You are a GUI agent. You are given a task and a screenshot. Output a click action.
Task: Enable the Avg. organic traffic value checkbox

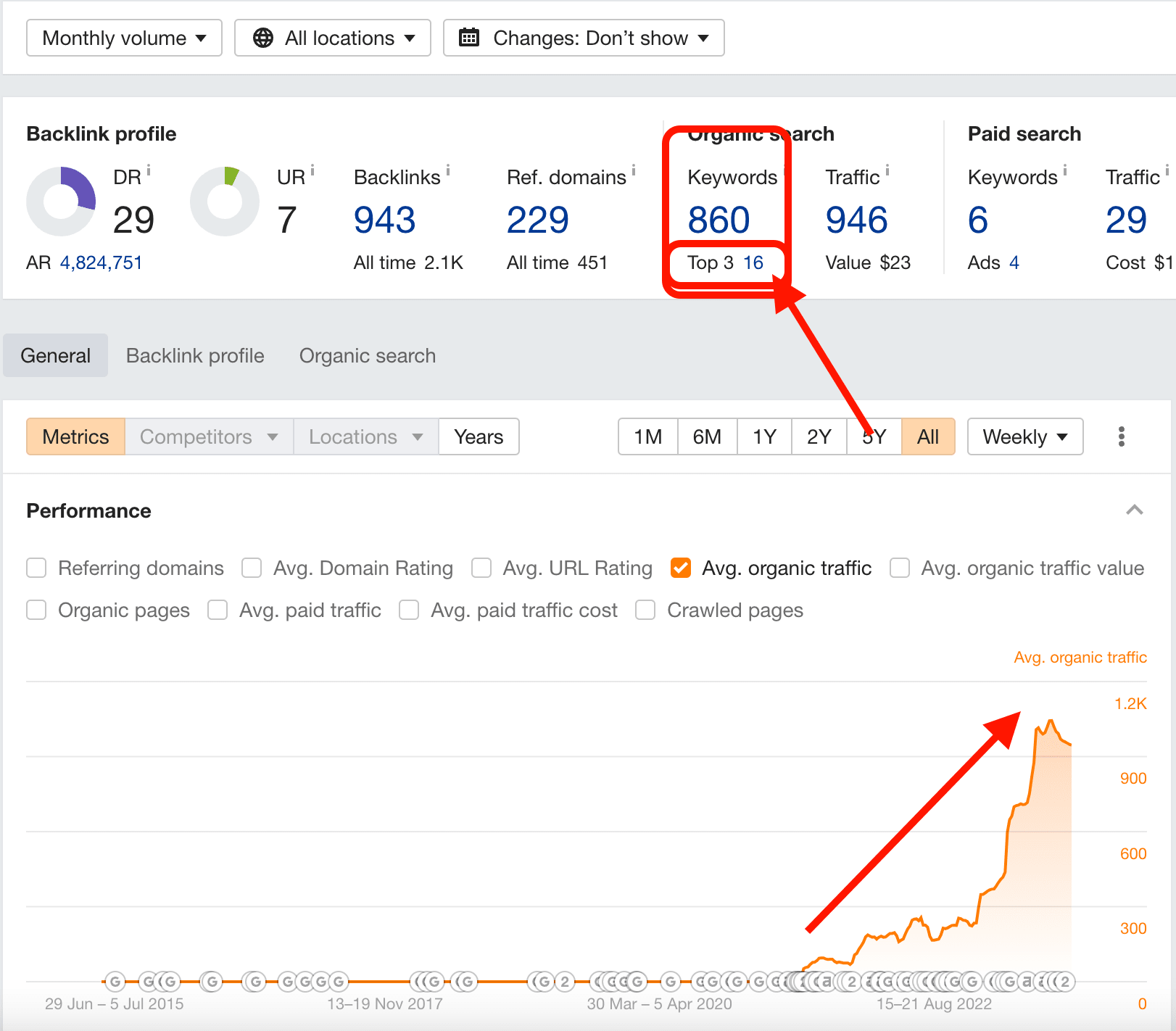[x=900, y=568]
